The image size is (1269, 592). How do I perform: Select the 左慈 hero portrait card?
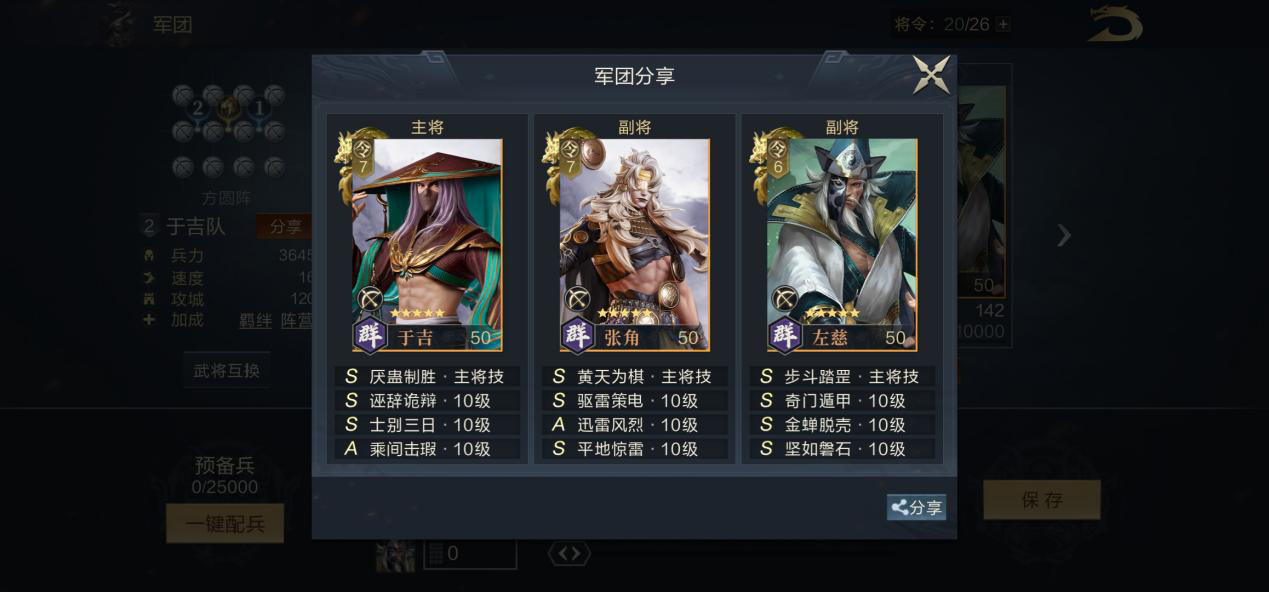[x=842, y=245]
